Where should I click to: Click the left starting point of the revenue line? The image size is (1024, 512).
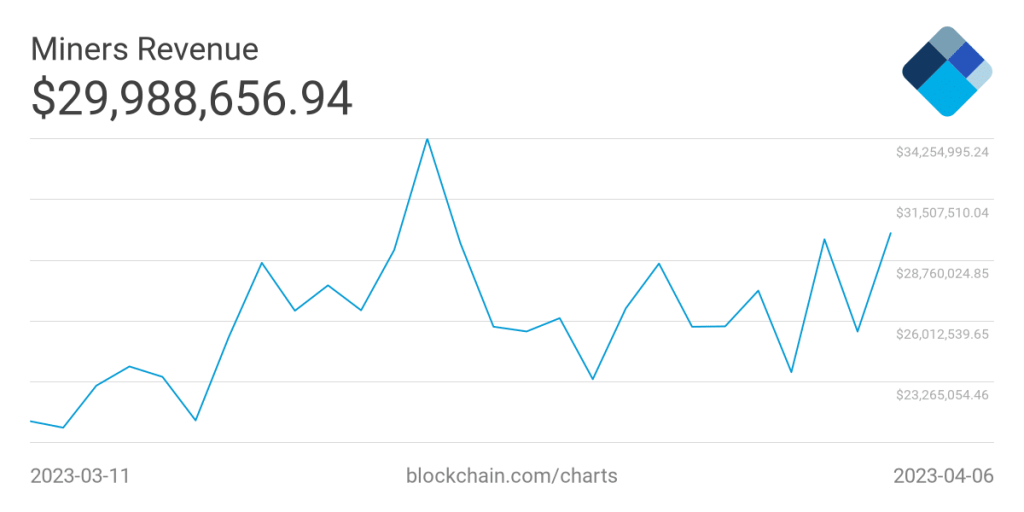[x=32, y=421]
